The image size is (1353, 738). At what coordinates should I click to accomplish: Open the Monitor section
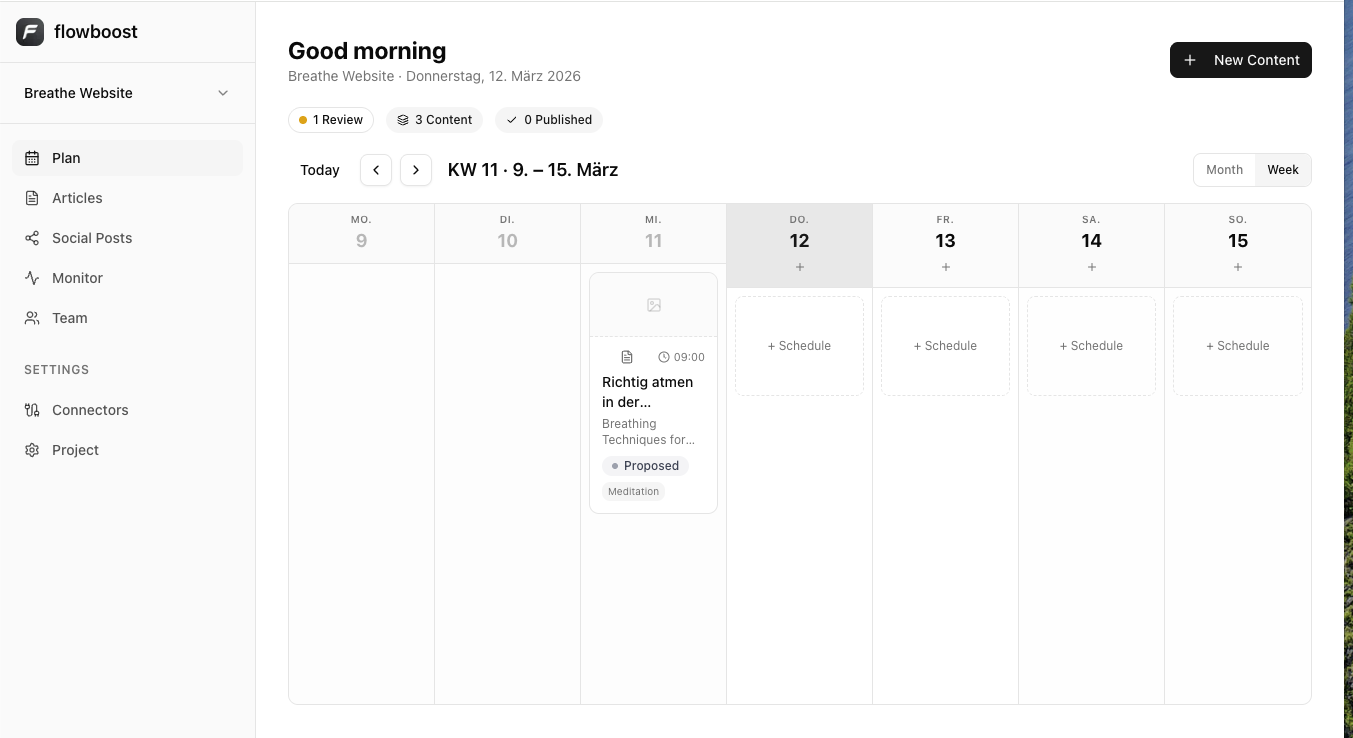[x=79, y=278]
